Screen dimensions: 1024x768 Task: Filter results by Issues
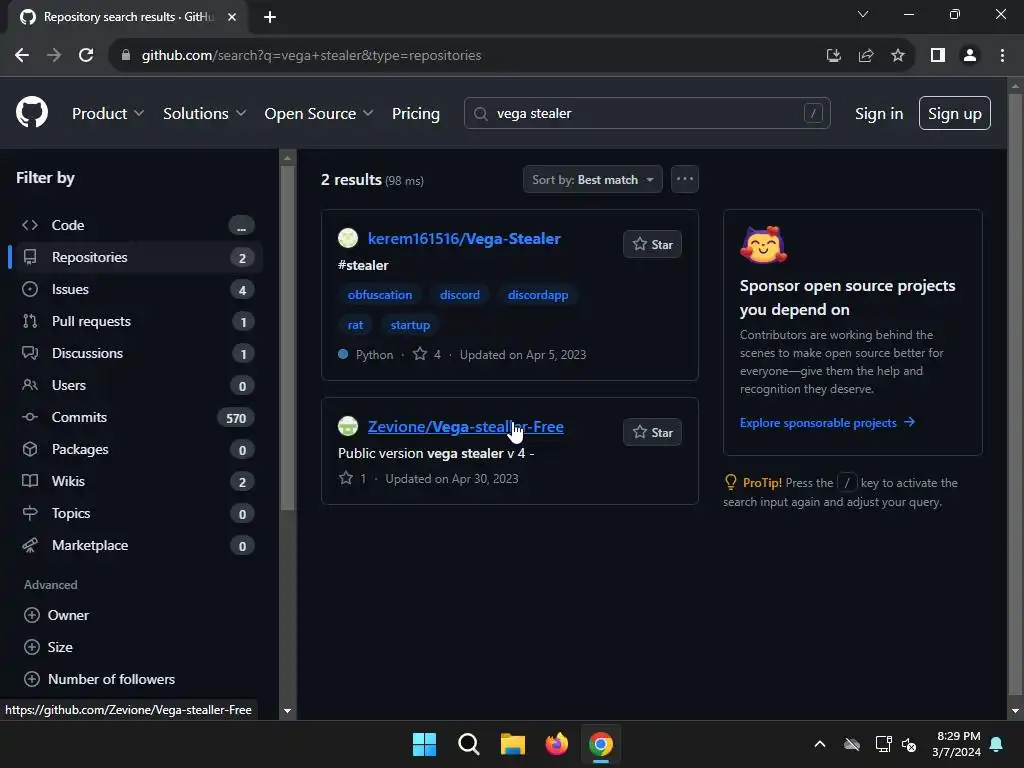[137, 289]
